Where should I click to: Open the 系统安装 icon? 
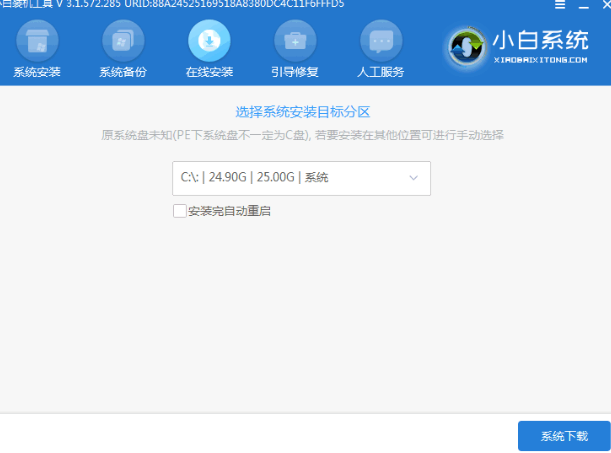click(x=37, y=41)
